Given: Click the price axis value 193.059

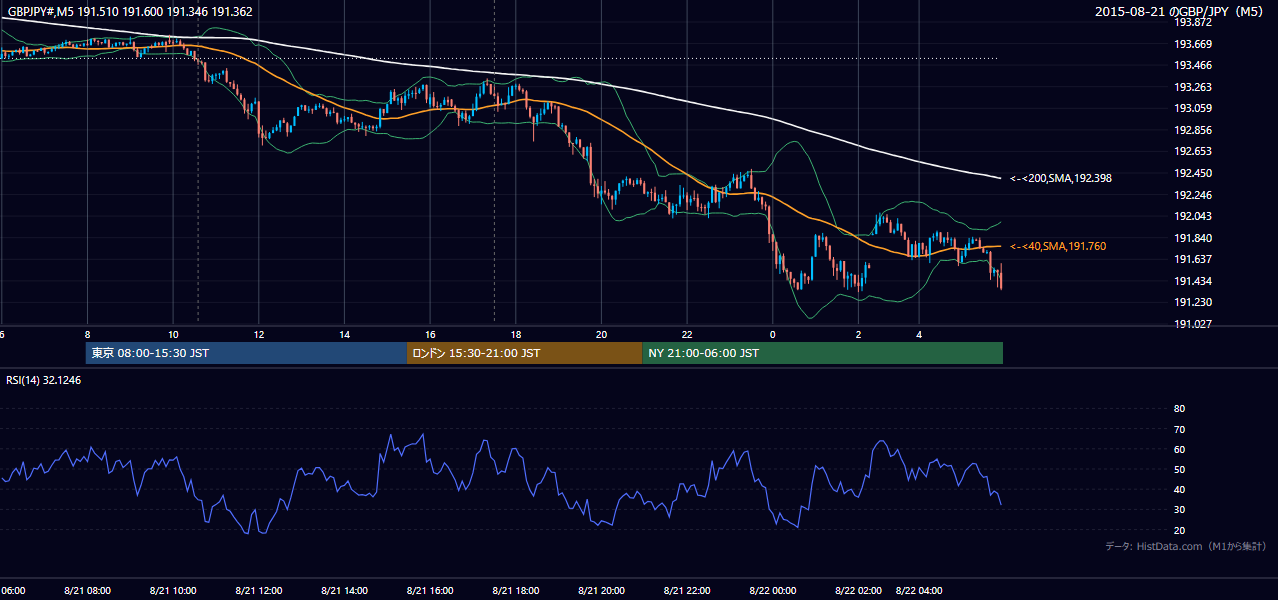Looking at the screenshot, I should [x=1194, y=108].
